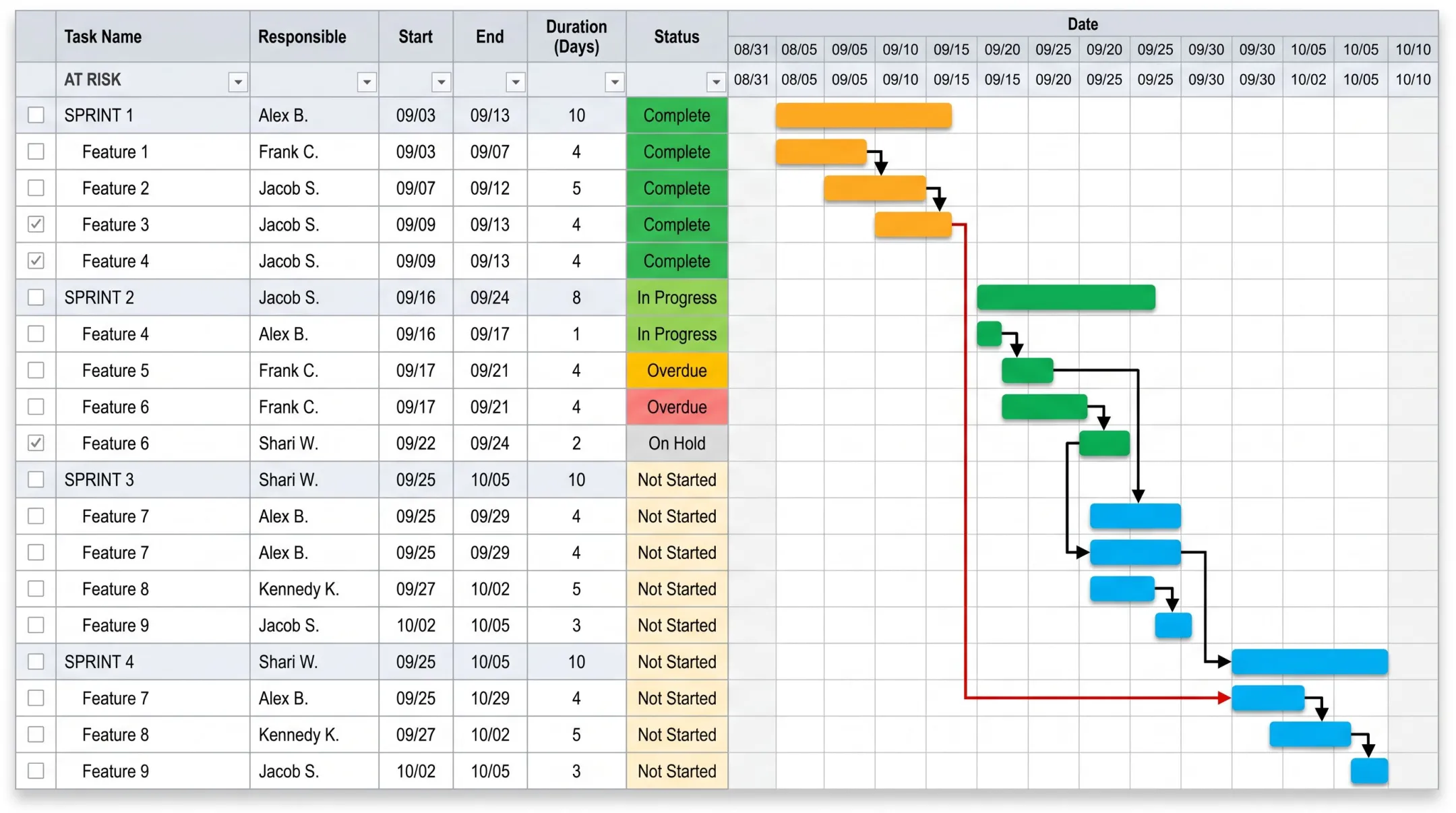1456x813 pixels.
Task: Check the Feature 1 row checkbox
Action: tap(36, 152)
